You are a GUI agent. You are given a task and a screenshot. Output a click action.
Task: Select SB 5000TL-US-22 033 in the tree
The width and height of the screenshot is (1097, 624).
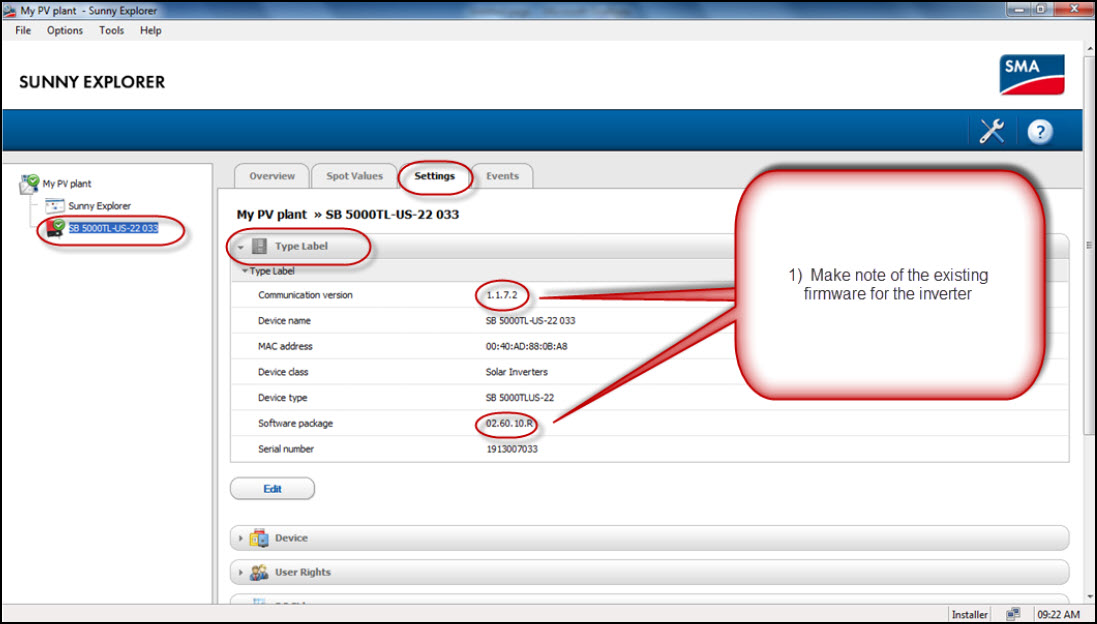tap(113, 228)
